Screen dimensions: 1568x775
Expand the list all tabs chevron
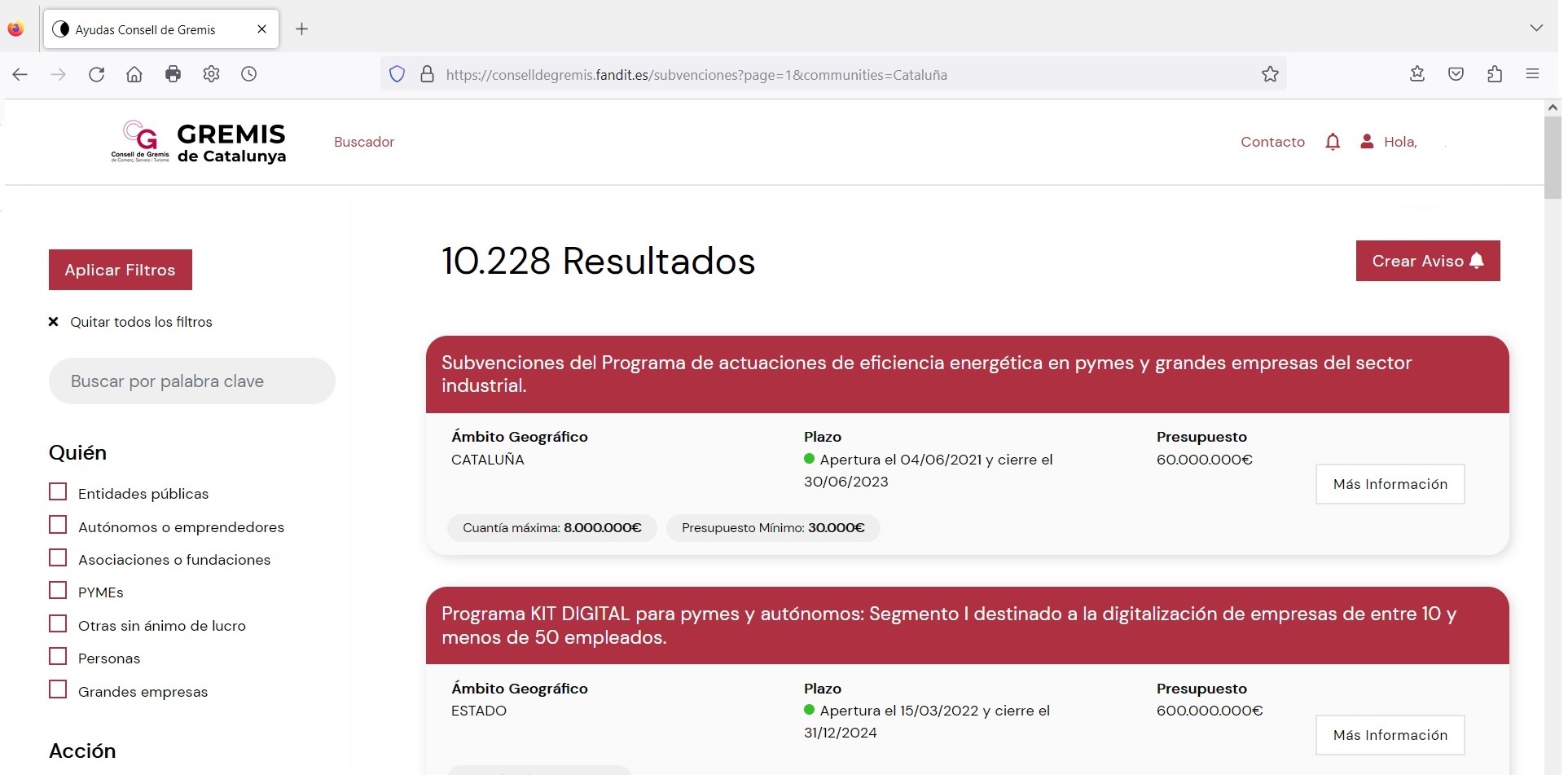tap(1536, 29)
